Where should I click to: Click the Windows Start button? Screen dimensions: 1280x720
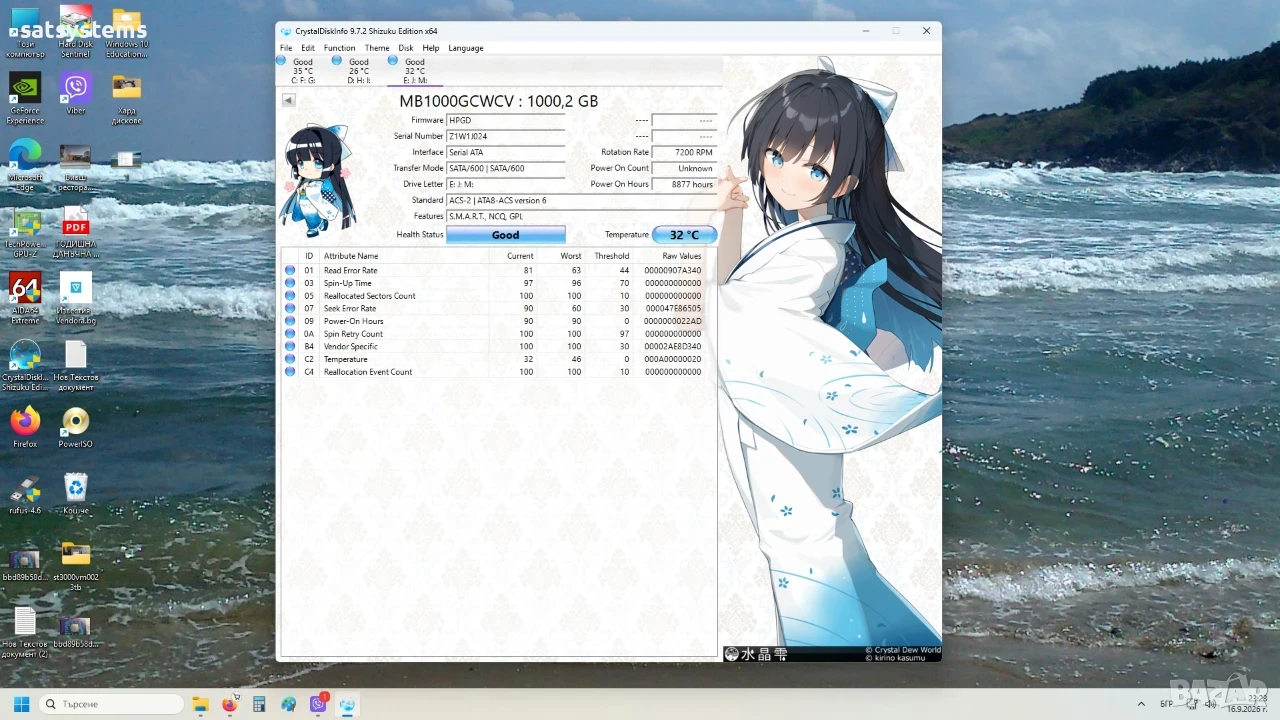point(21,704)
